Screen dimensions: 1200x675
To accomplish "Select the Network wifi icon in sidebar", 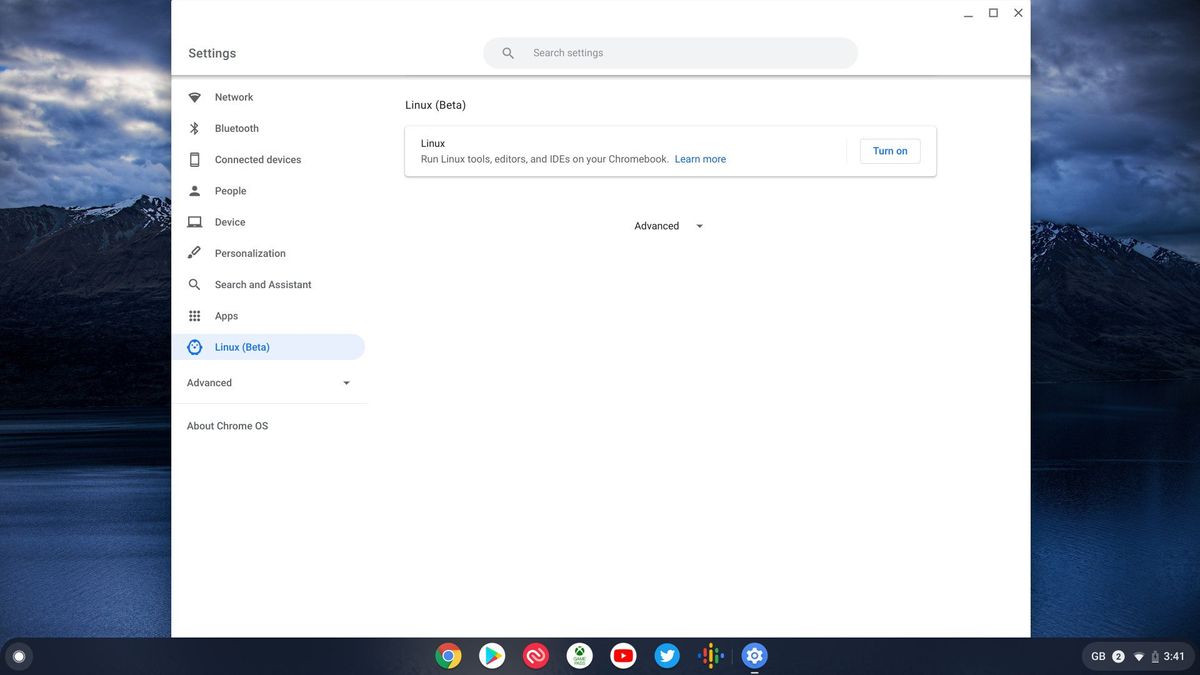I will (194, 96).
